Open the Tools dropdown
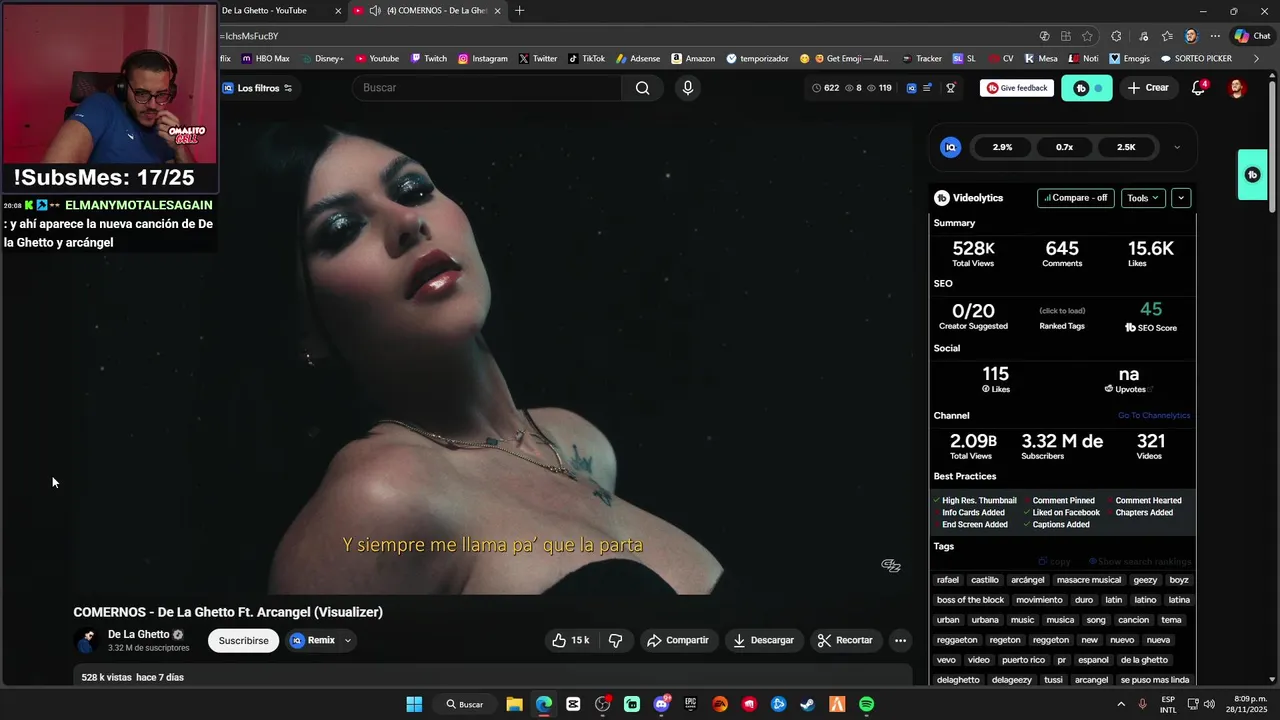The width and height of the screenshot is (1280, 720). (1143, 198)
